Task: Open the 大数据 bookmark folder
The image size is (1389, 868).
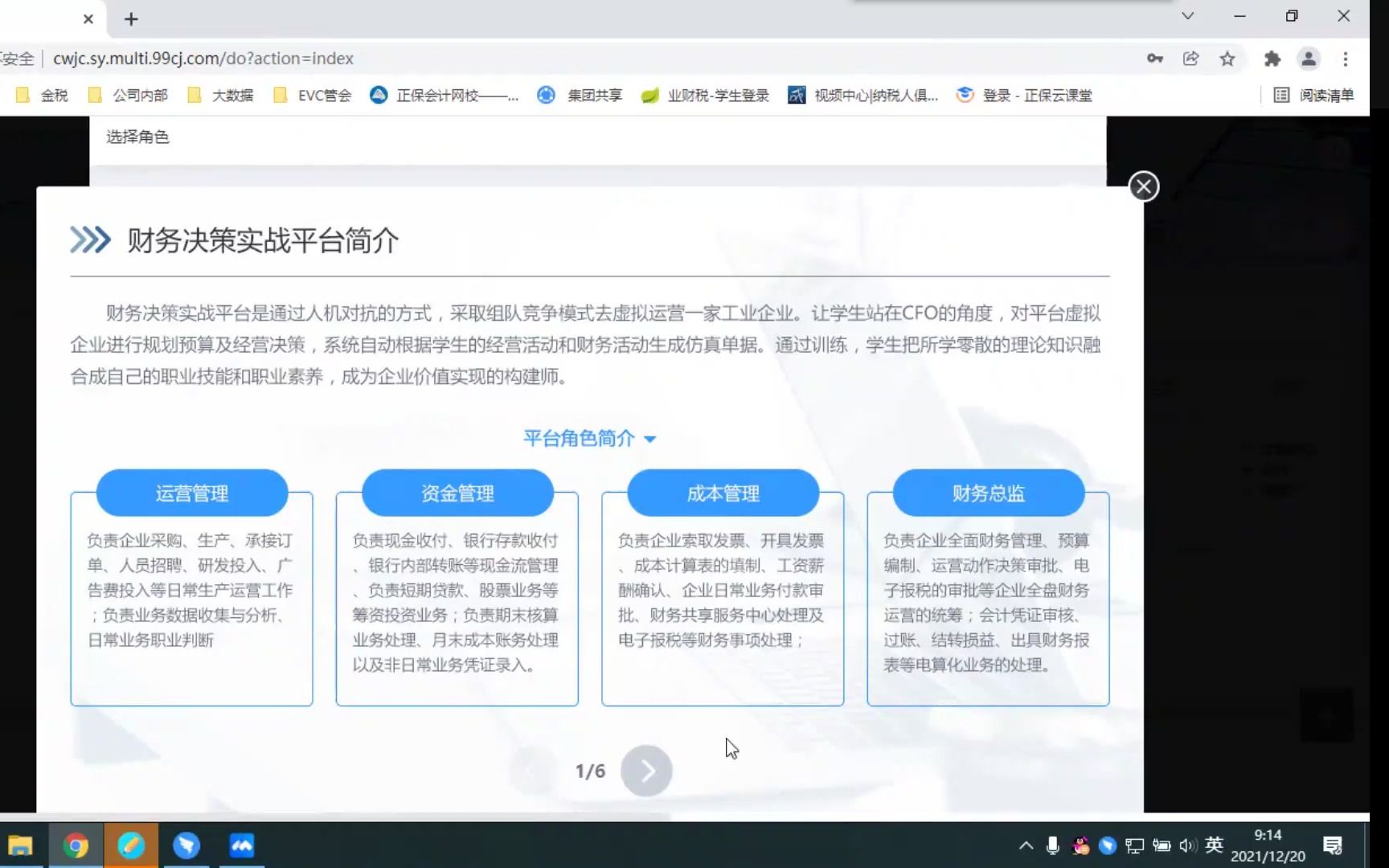Action: coord(220,96)
